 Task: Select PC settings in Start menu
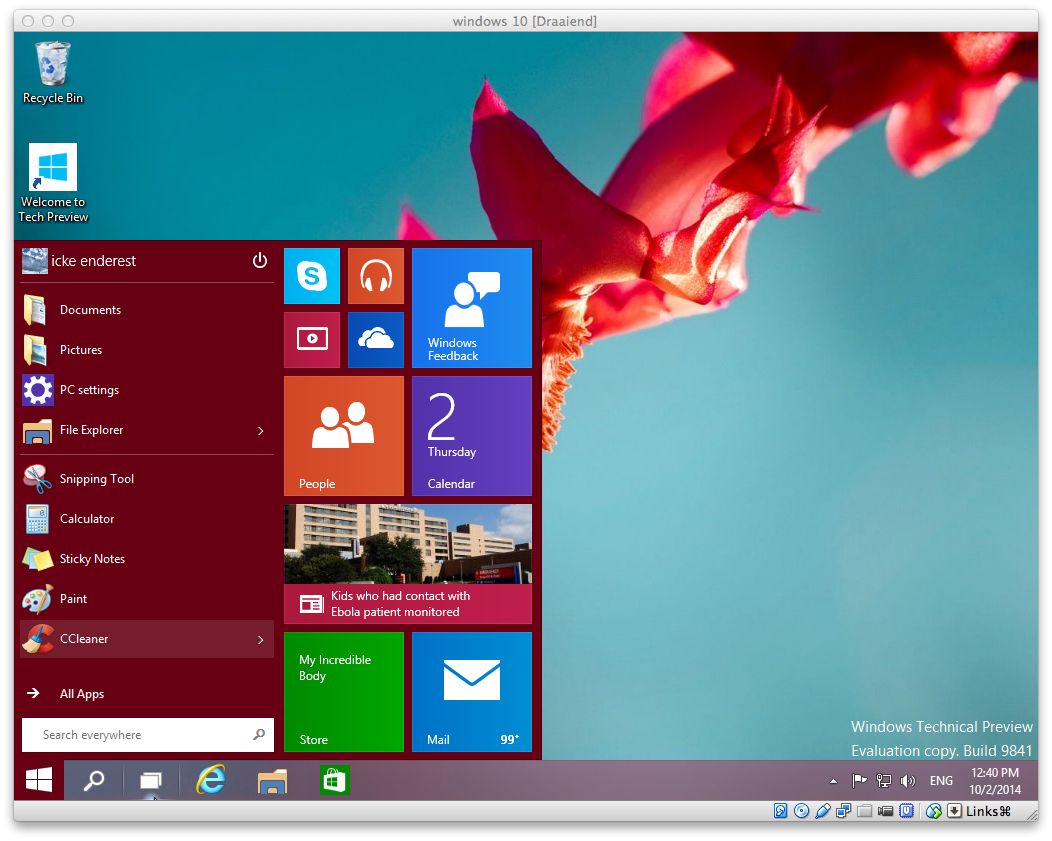pos(89,390)
